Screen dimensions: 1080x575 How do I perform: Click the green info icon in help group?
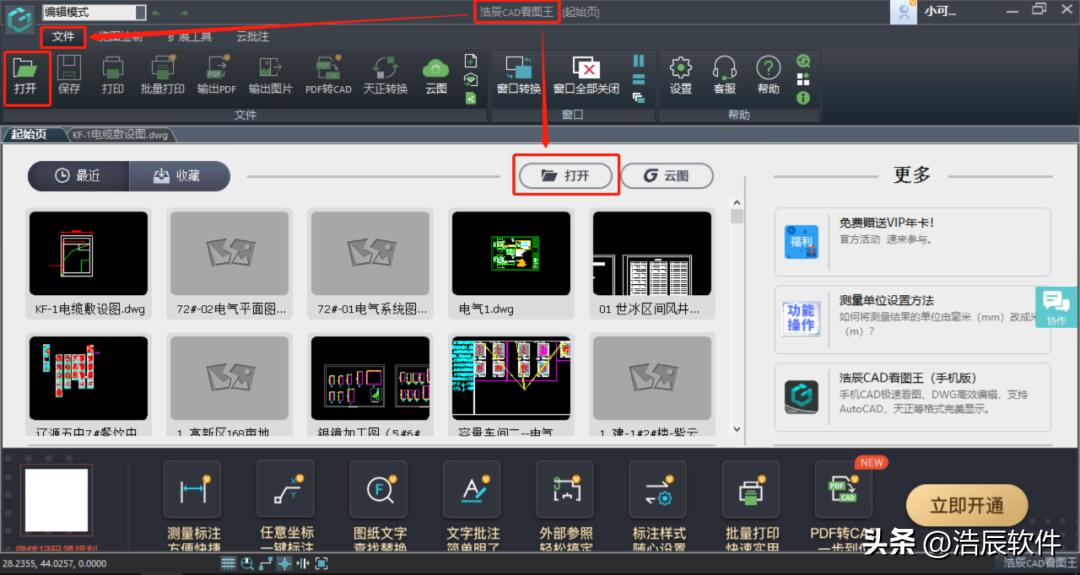coord(803,98)
